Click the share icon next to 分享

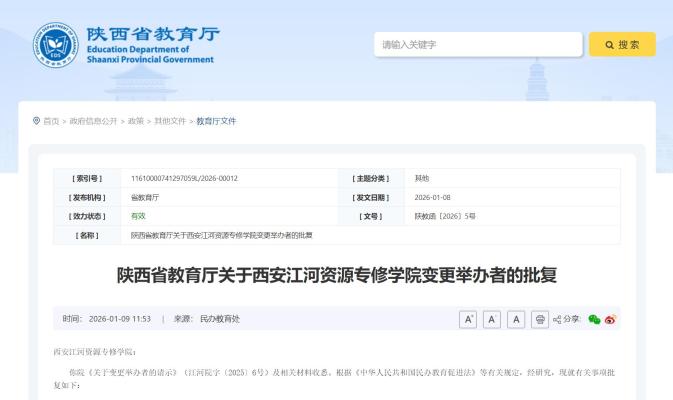click(557, 319)
